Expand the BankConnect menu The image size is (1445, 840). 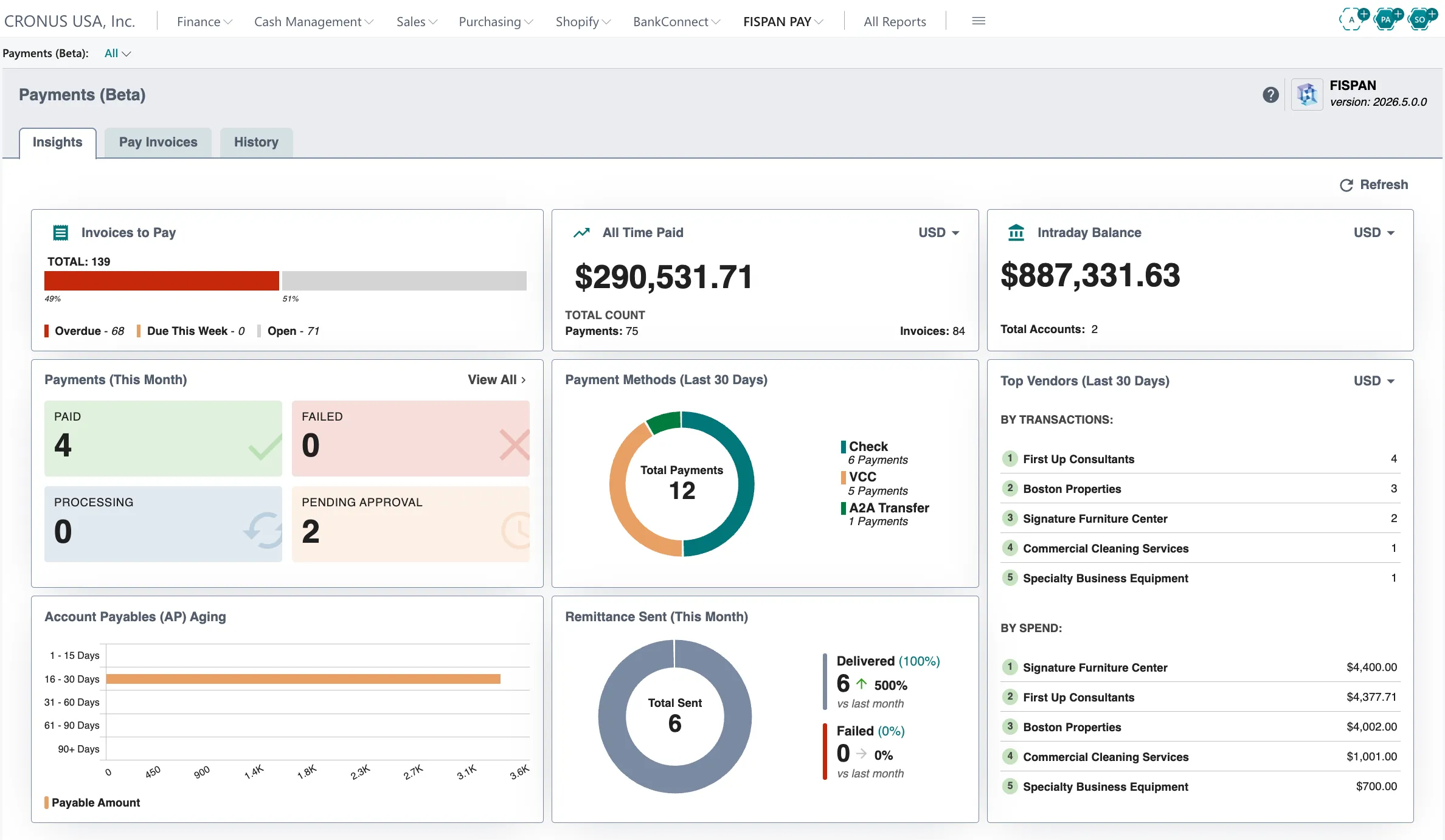click(x=676, y=22)
